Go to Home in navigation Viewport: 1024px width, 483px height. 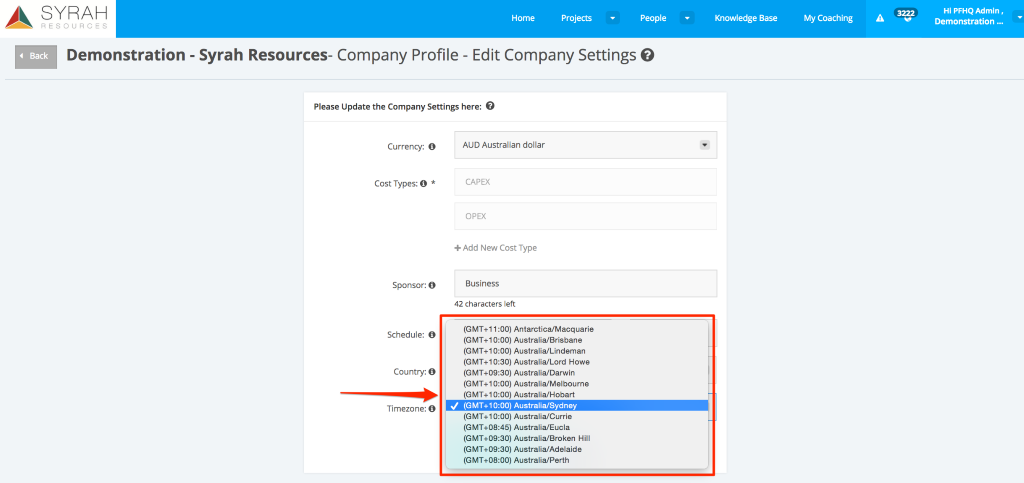(x=522, y=18)
